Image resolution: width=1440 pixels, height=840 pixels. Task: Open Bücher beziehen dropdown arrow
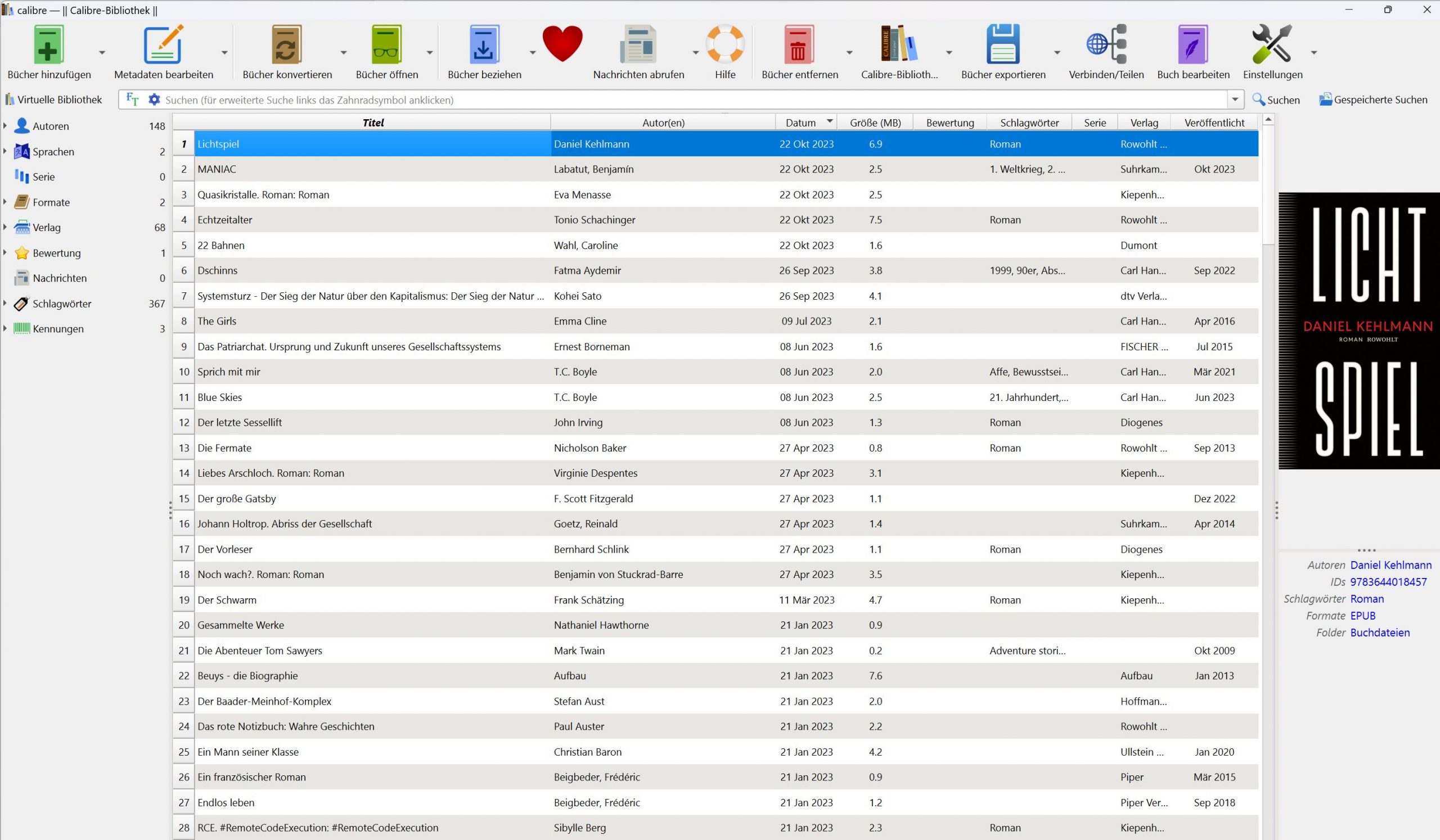point(532,52)
